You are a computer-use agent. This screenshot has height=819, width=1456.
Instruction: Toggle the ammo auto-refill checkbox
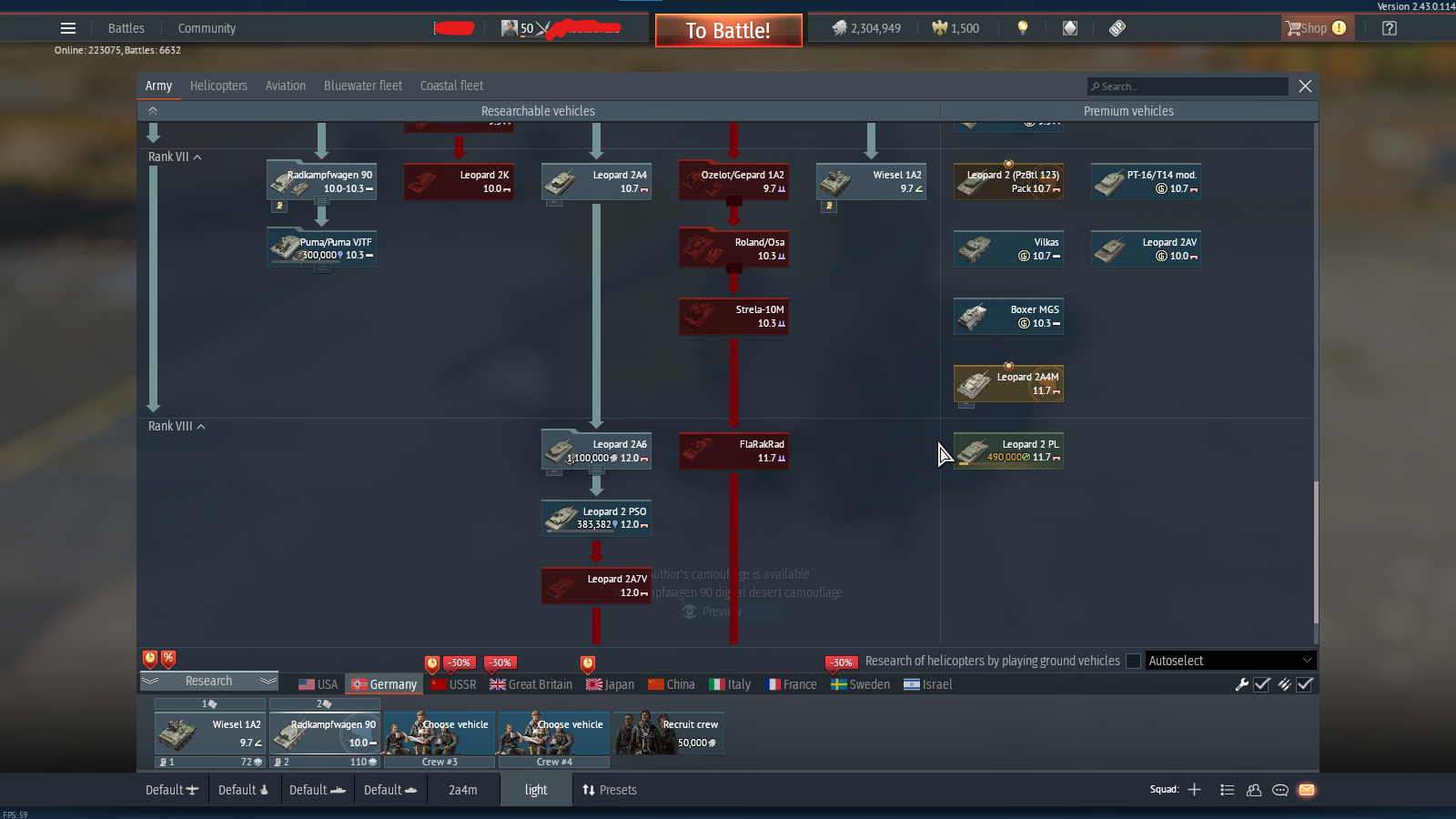click(1304, 684)
